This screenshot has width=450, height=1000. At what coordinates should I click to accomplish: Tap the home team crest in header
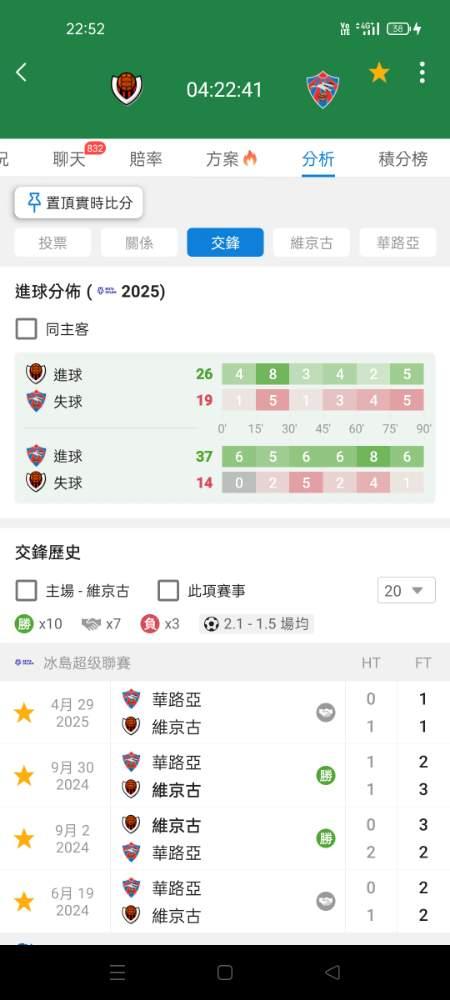pyautogui.click(x=127, y=88)
